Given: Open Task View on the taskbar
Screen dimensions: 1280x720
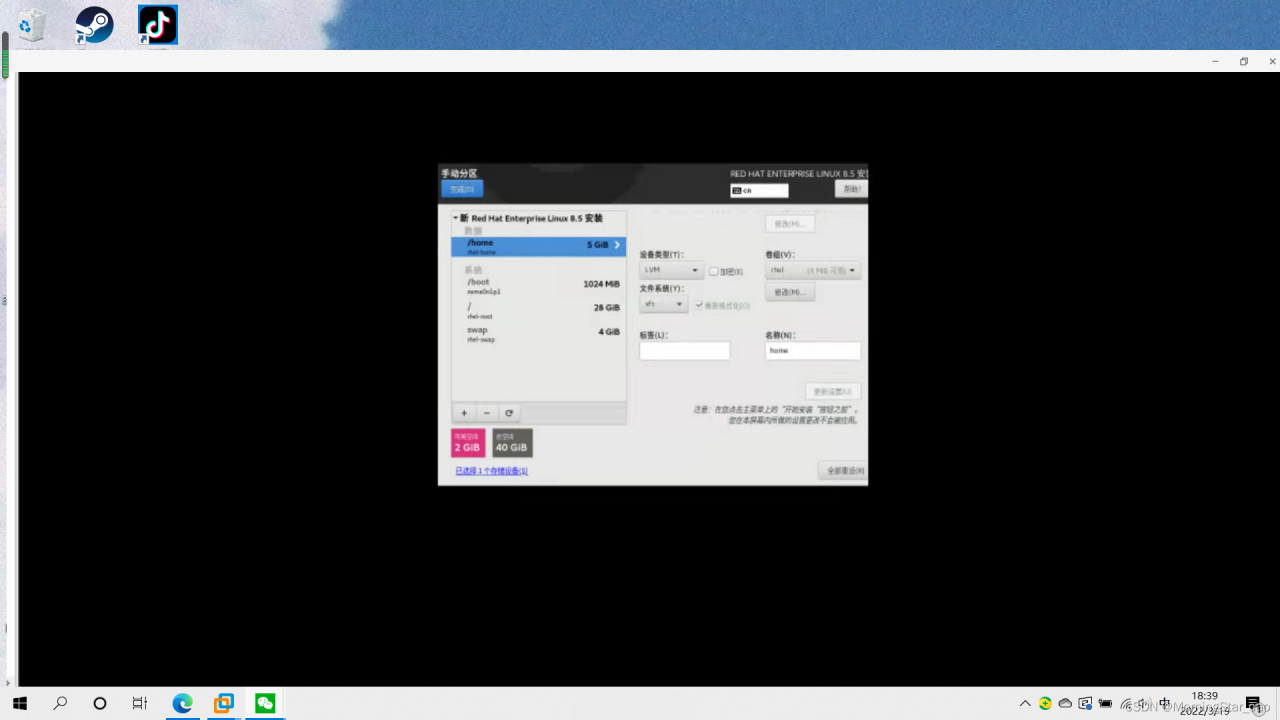Looking at the screenshot, I should coord(140,703).
